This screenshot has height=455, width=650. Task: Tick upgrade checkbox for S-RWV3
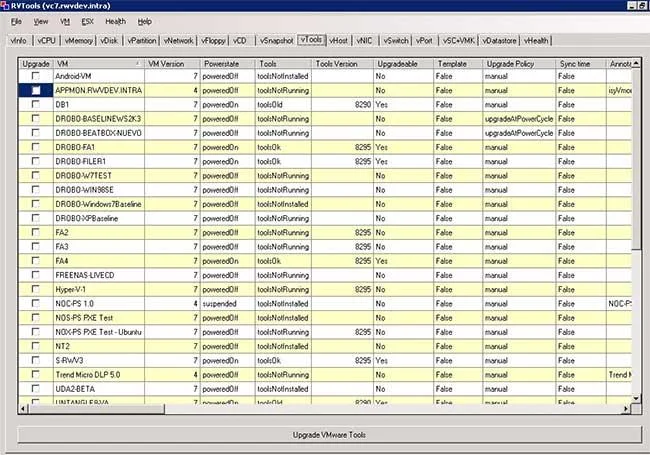(x=36, y=360)
